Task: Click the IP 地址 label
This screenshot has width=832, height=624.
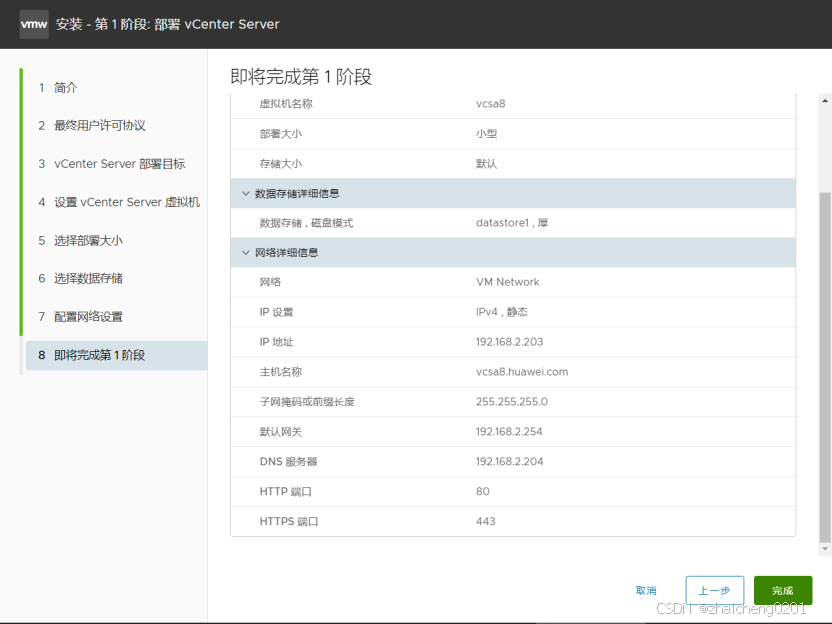Action: pos(276,342)
